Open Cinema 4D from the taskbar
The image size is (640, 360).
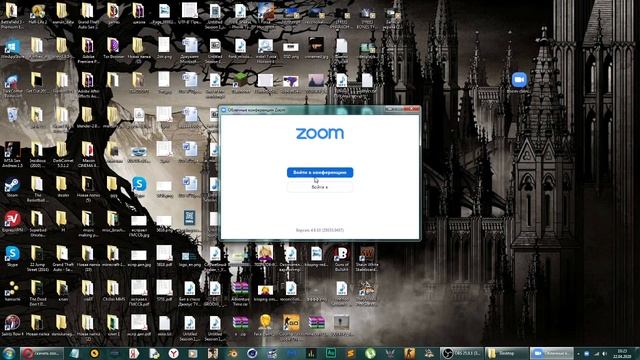click(x=252, y=353)
